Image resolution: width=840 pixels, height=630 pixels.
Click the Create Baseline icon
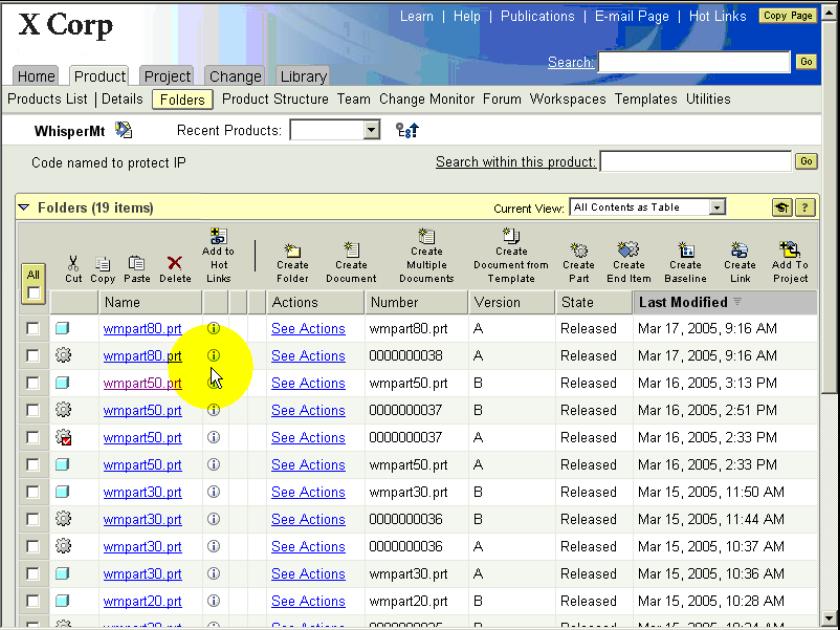[686, 249]
